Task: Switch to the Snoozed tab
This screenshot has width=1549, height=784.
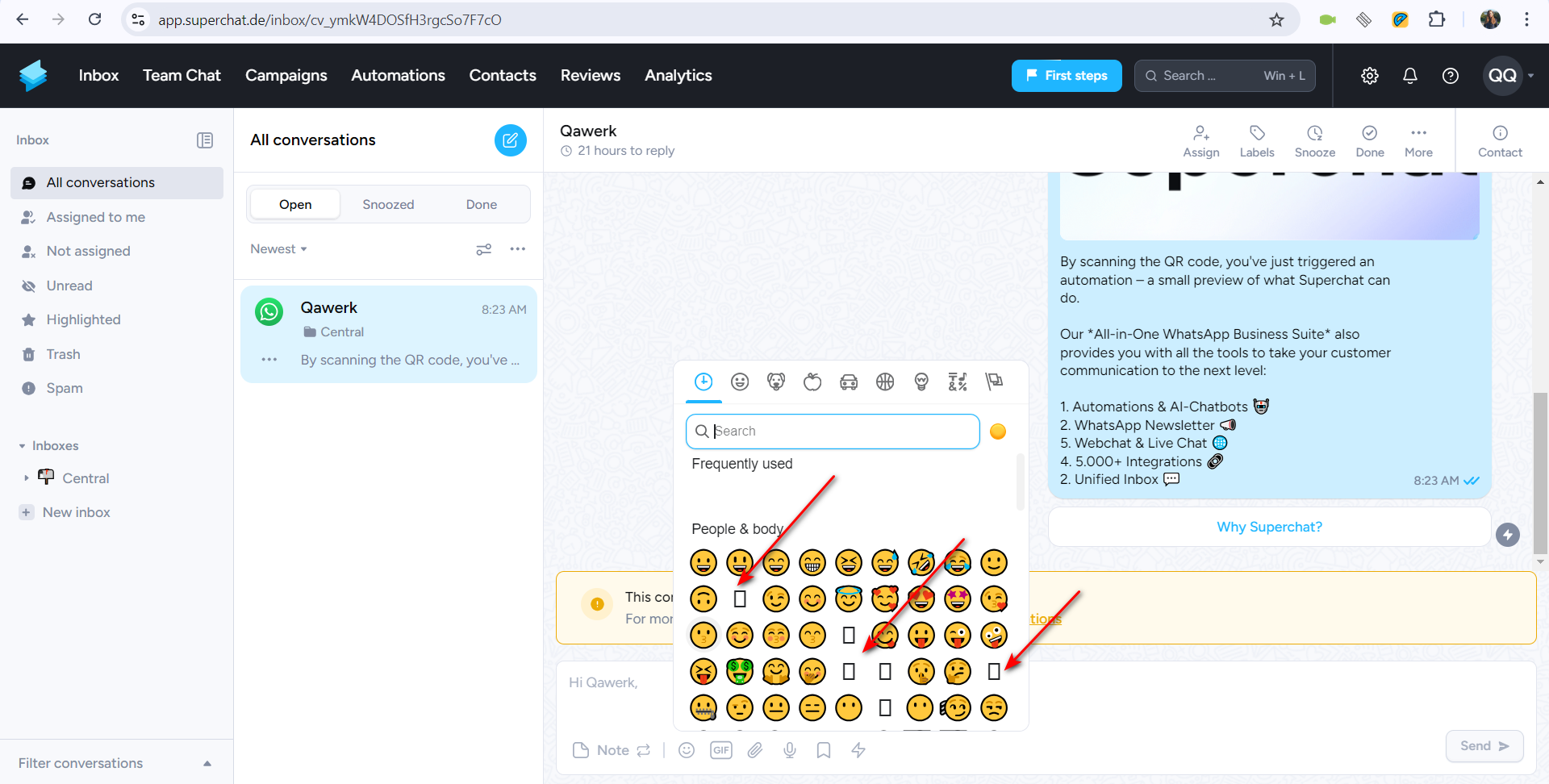Action: 388,204
